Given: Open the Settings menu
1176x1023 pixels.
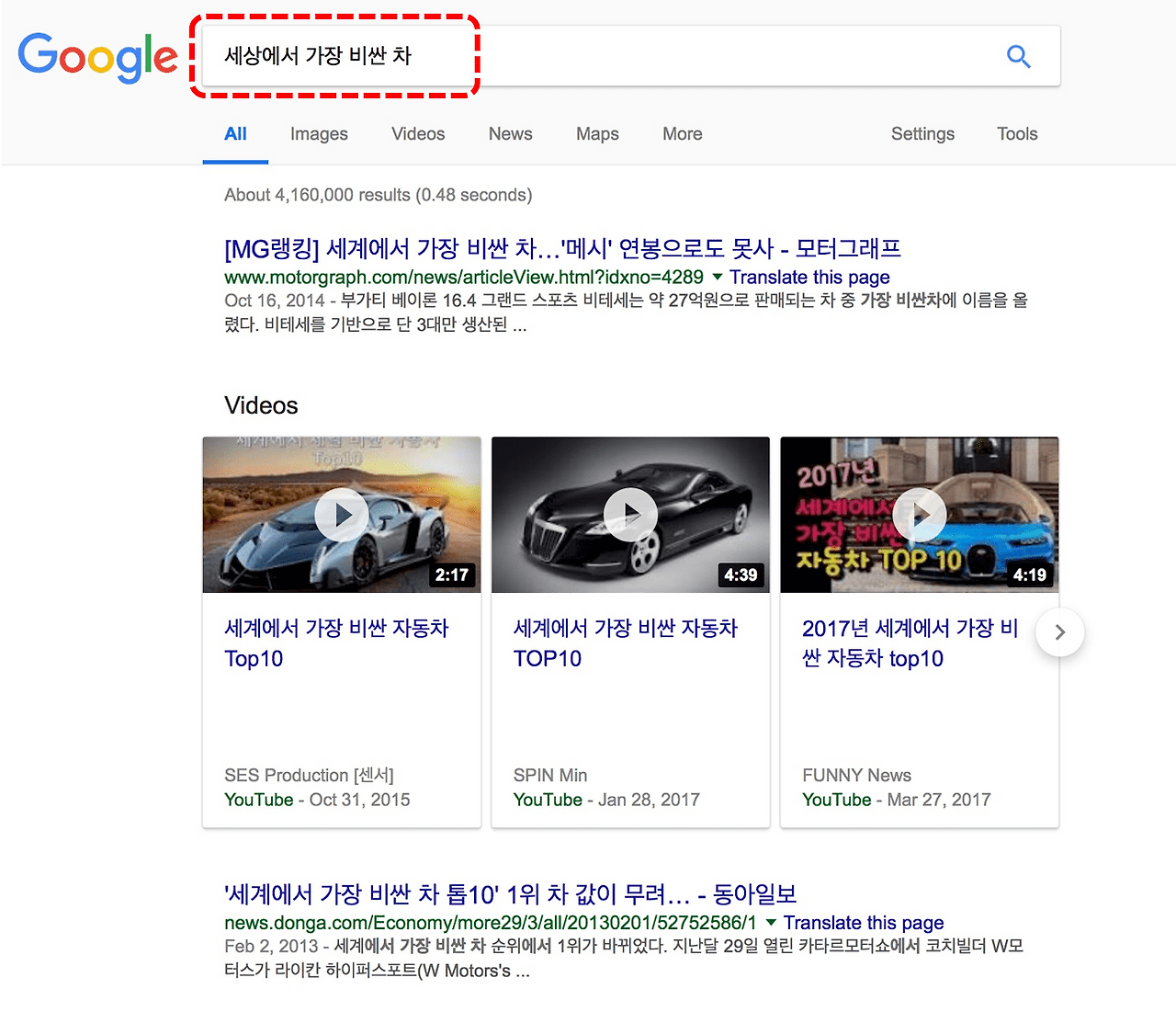Looking at the screenshot, I should [x=922, y=134].
